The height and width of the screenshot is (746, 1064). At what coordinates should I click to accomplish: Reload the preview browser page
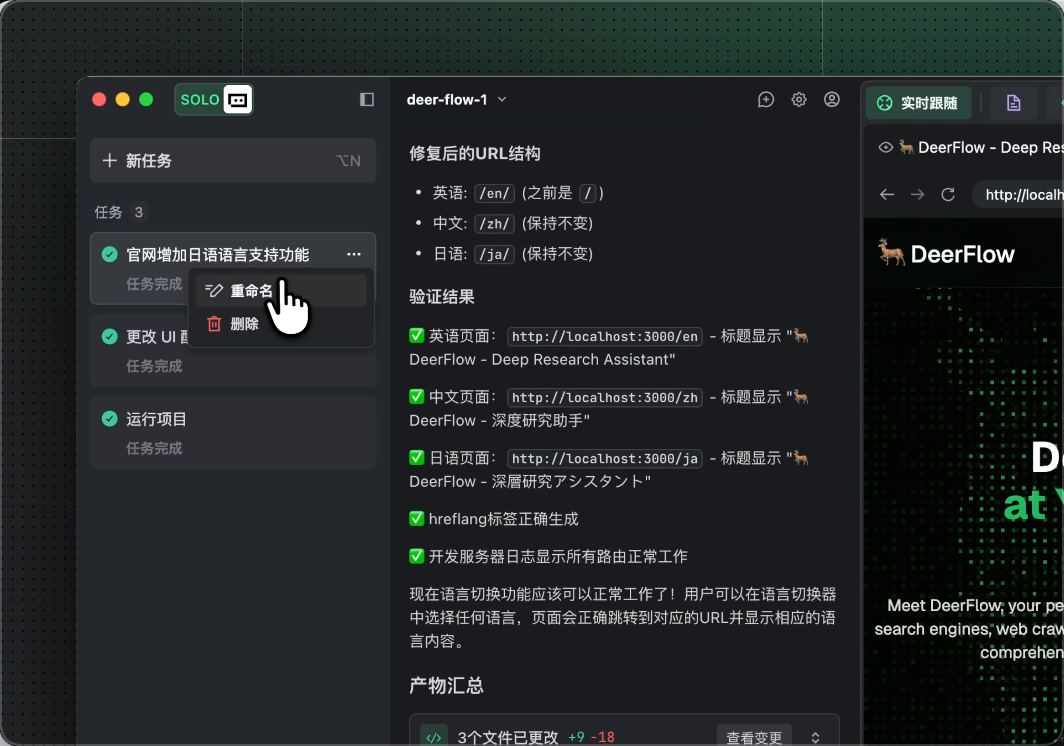click(948, 195)
